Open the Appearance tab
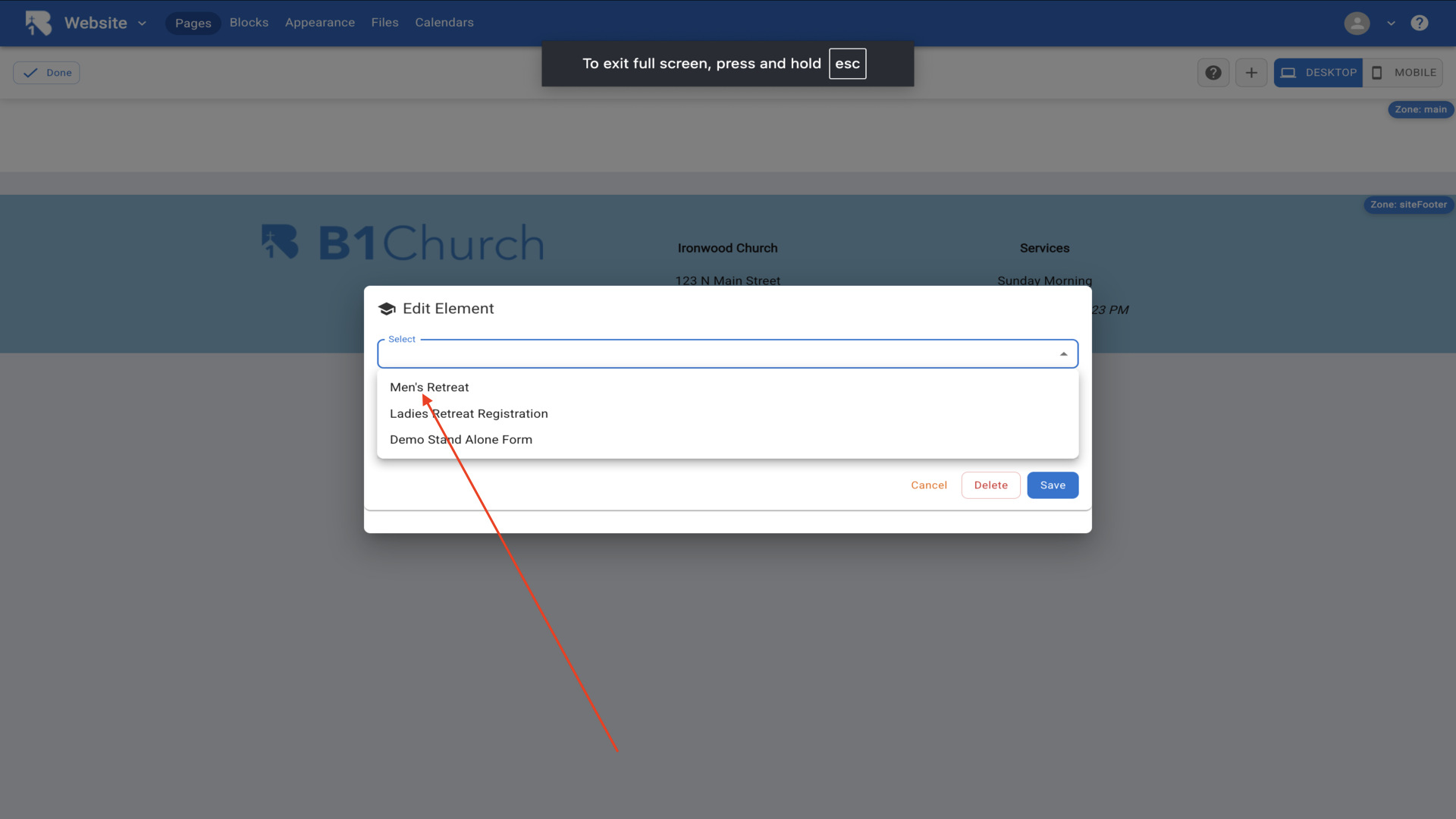This screenshot has width=1456, height=819. coord(319,23)
